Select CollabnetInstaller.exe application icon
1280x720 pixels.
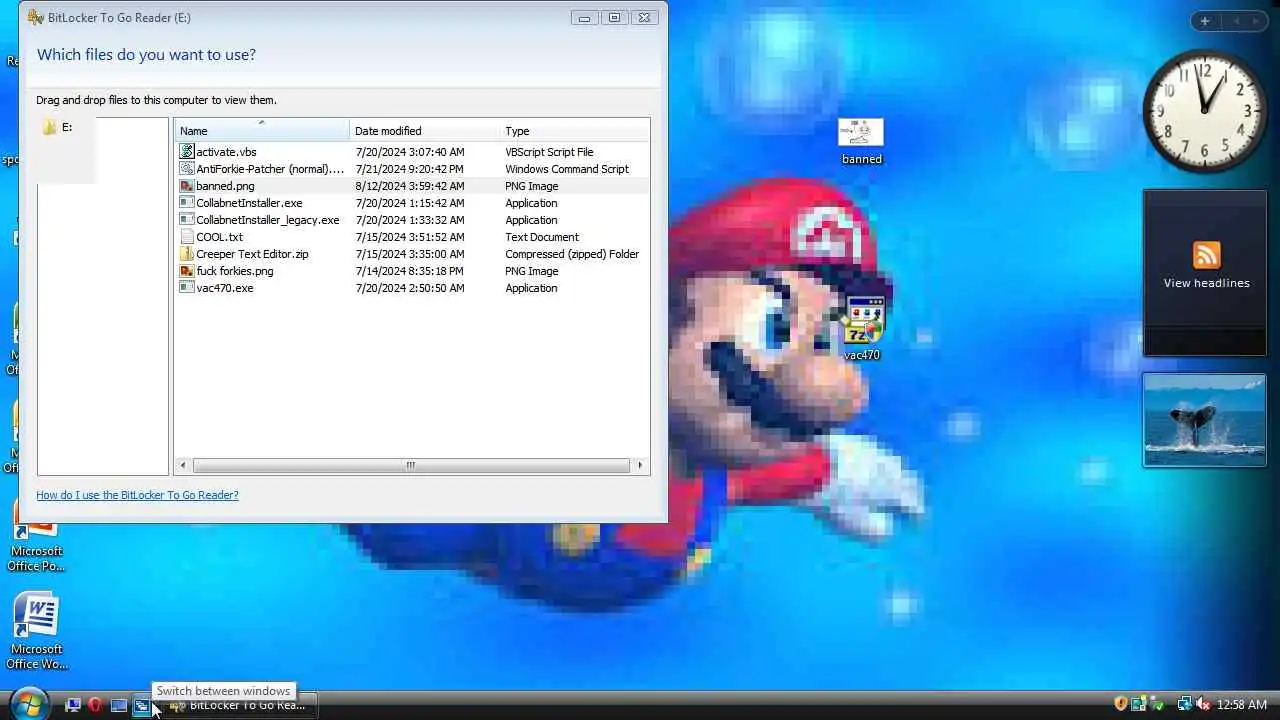(x=187, y=203)
